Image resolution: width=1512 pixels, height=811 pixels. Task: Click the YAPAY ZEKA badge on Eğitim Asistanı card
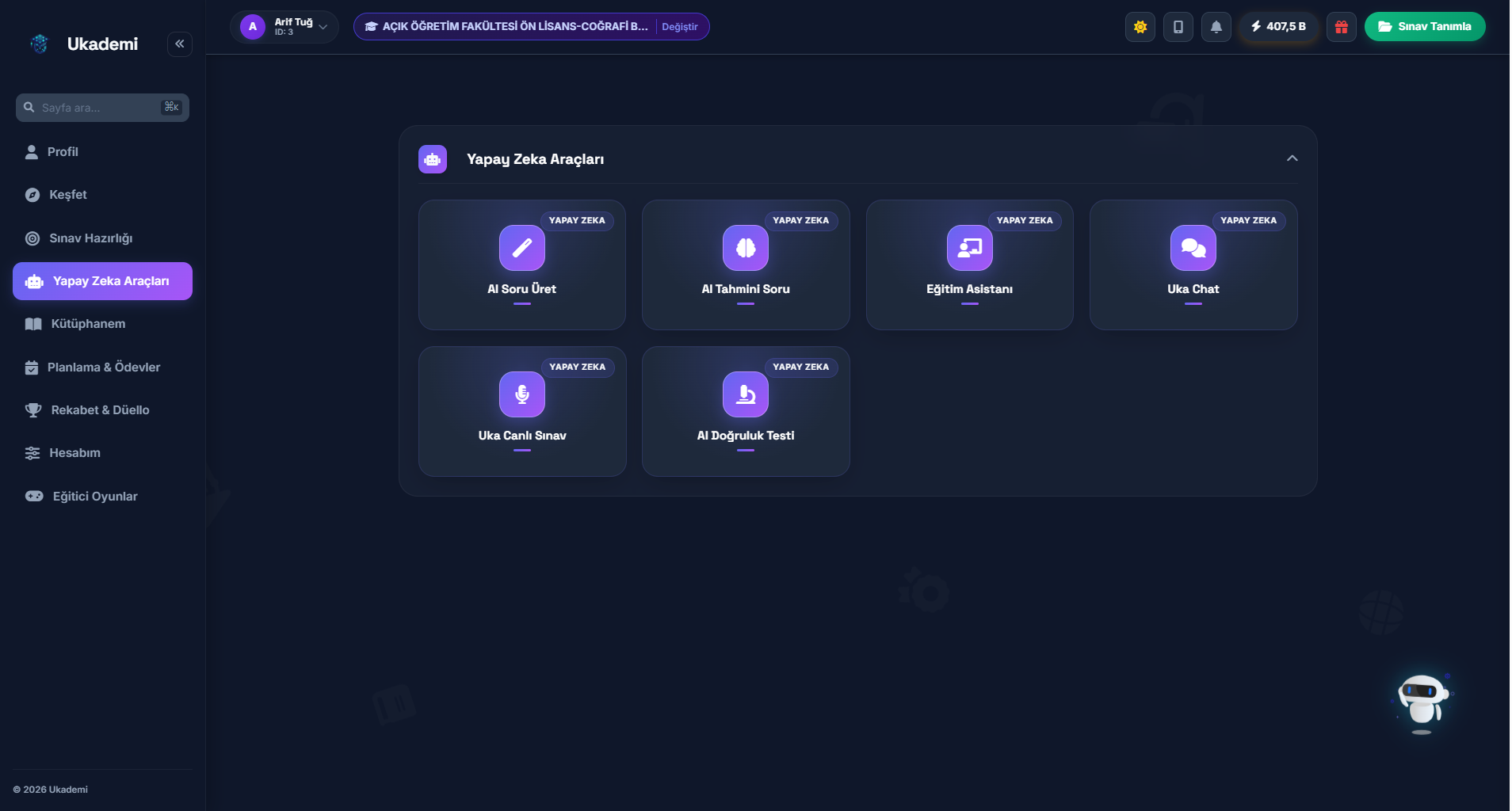[x=1025, y=220]
